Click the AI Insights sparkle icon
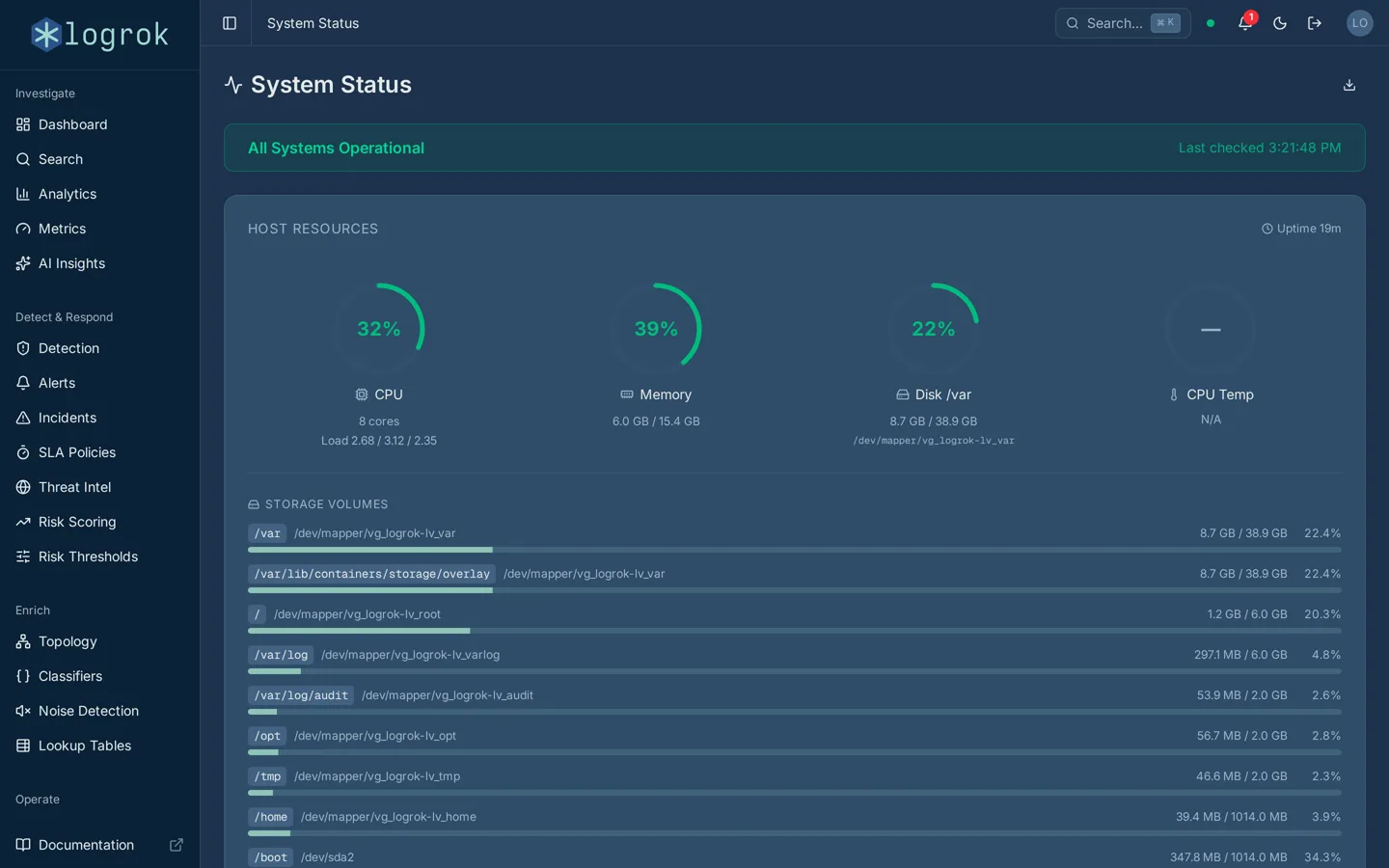The image size is (1389, 868). point(23,263)
